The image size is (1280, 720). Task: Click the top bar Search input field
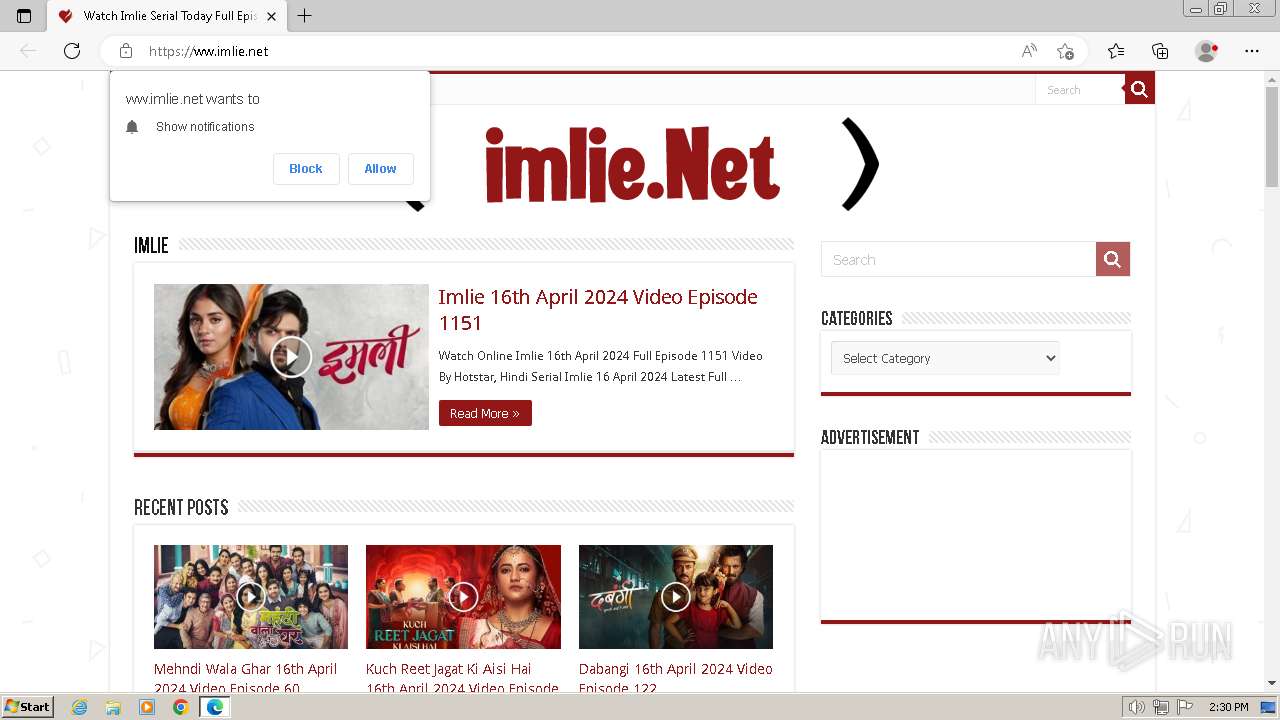click(x=1080, y=90)
